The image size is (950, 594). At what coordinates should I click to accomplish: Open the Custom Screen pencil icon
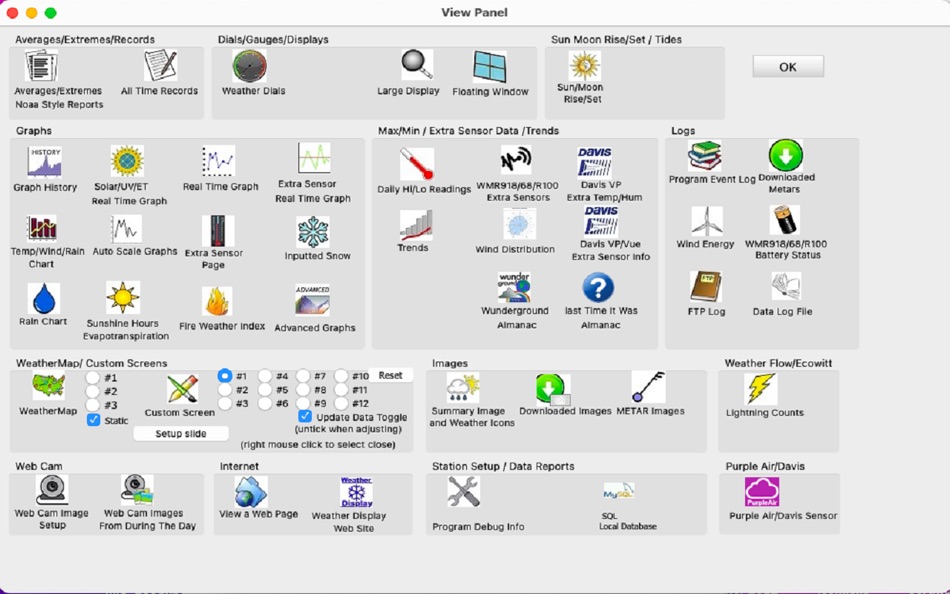(182, 389)
